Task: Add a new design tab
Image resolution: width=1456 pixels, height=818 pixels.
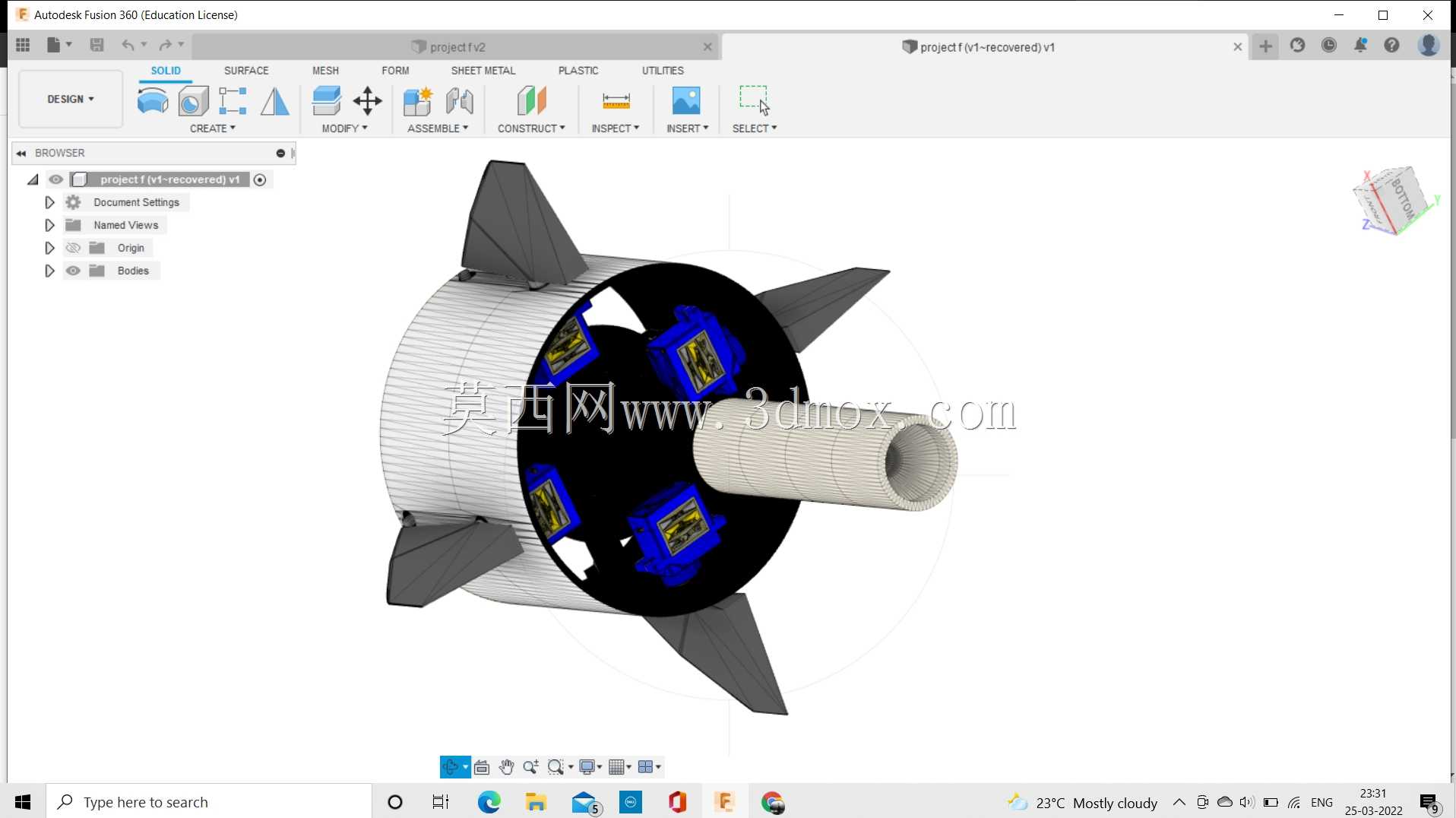Action: [1265, 46]
